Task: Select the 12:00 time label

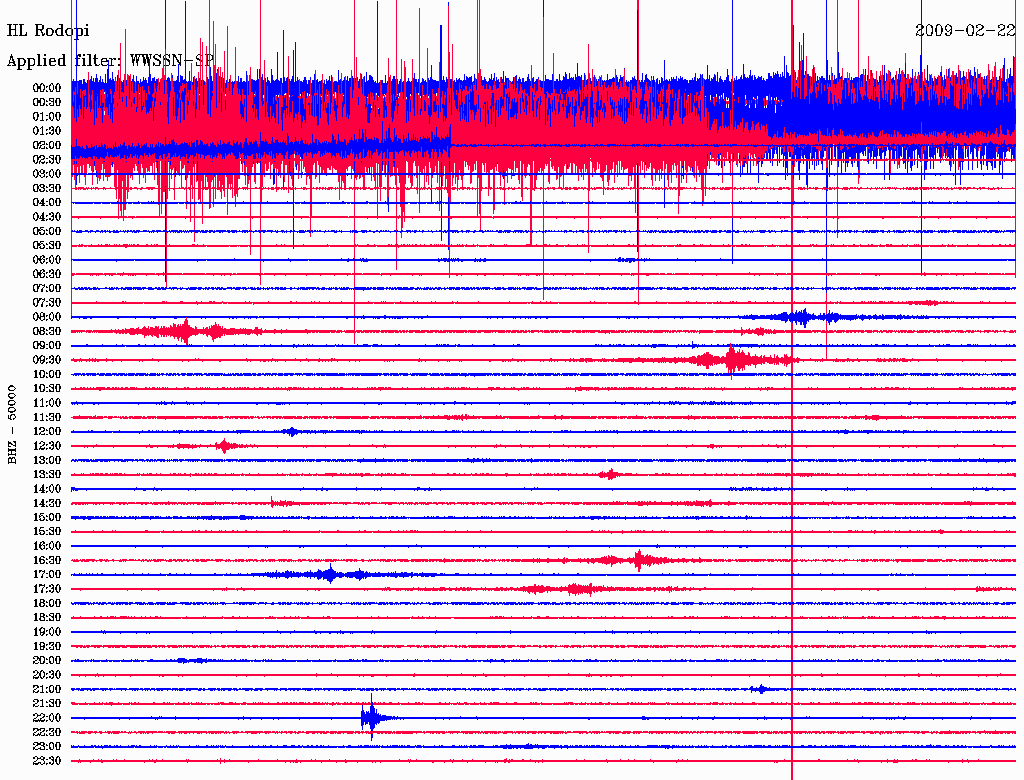Action: [47, 431]
